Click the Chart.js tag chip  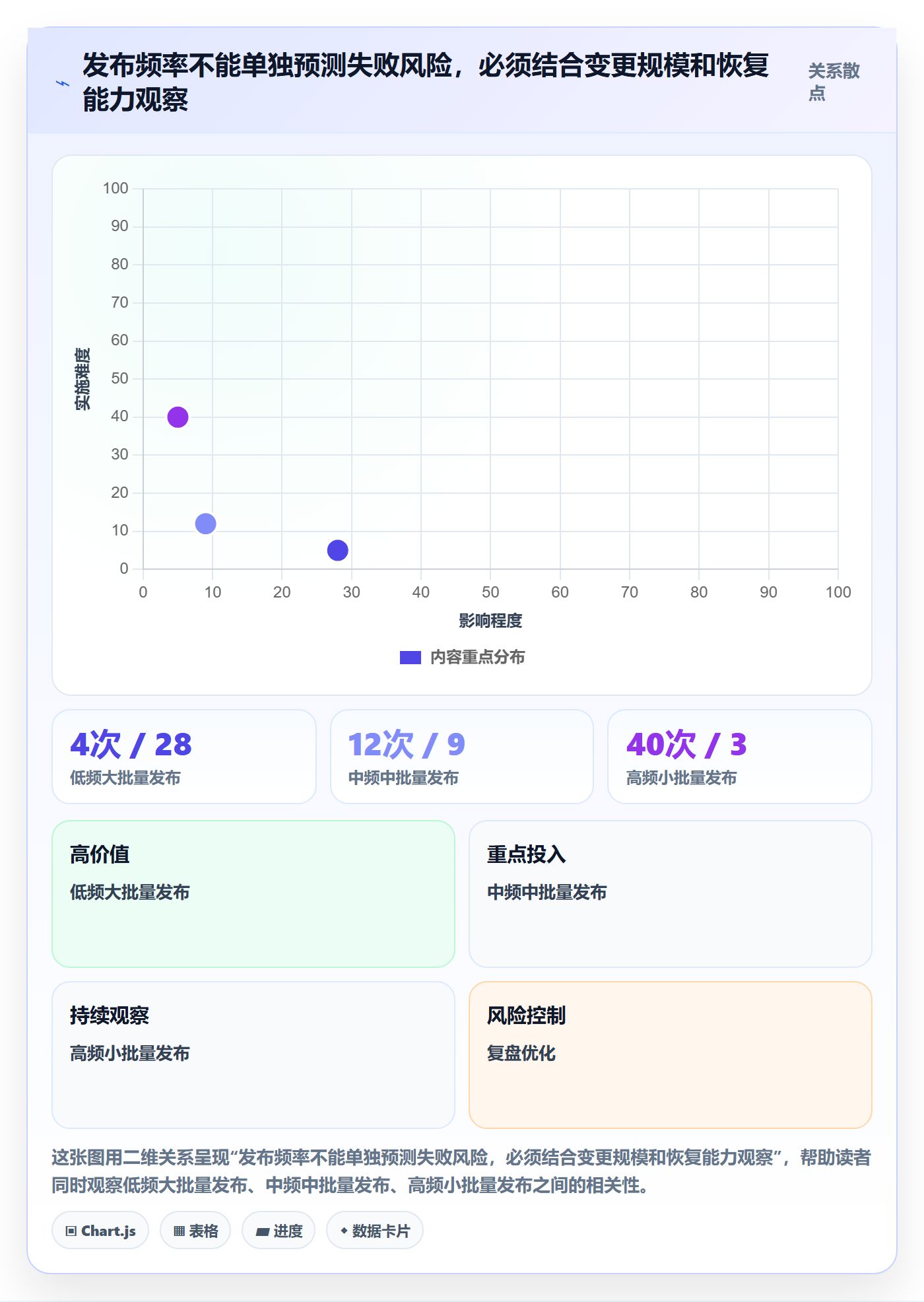(100, 1231)
